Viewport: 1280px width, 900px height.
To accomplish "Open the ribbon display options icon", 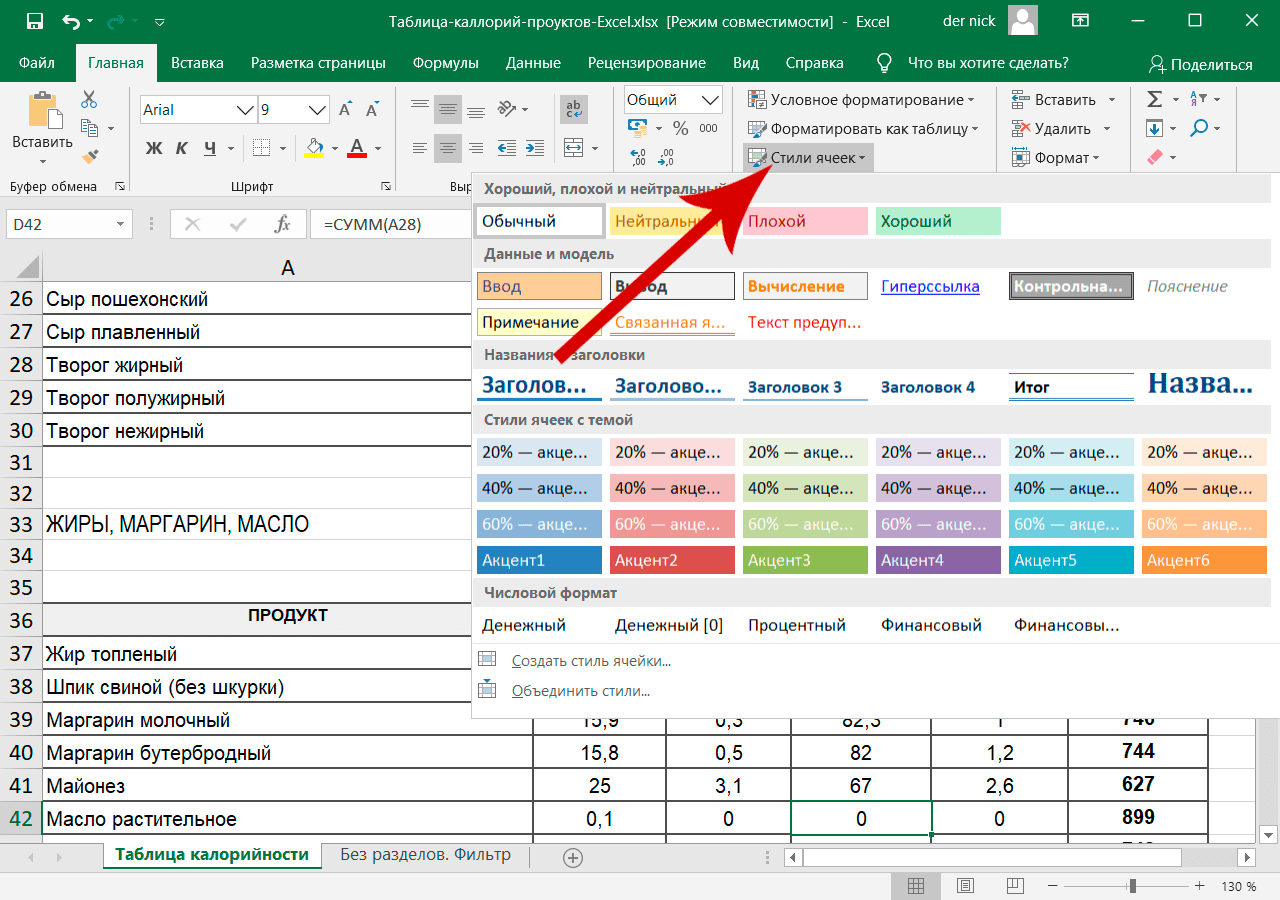I will click(1080, 21).
